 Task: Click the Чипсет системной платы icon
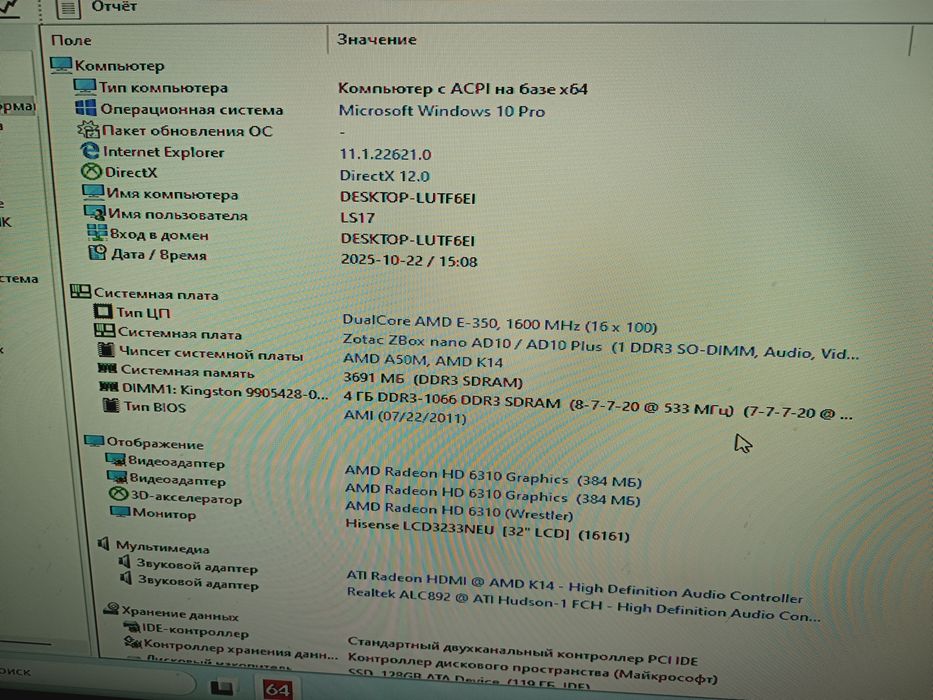coord(107,350)
